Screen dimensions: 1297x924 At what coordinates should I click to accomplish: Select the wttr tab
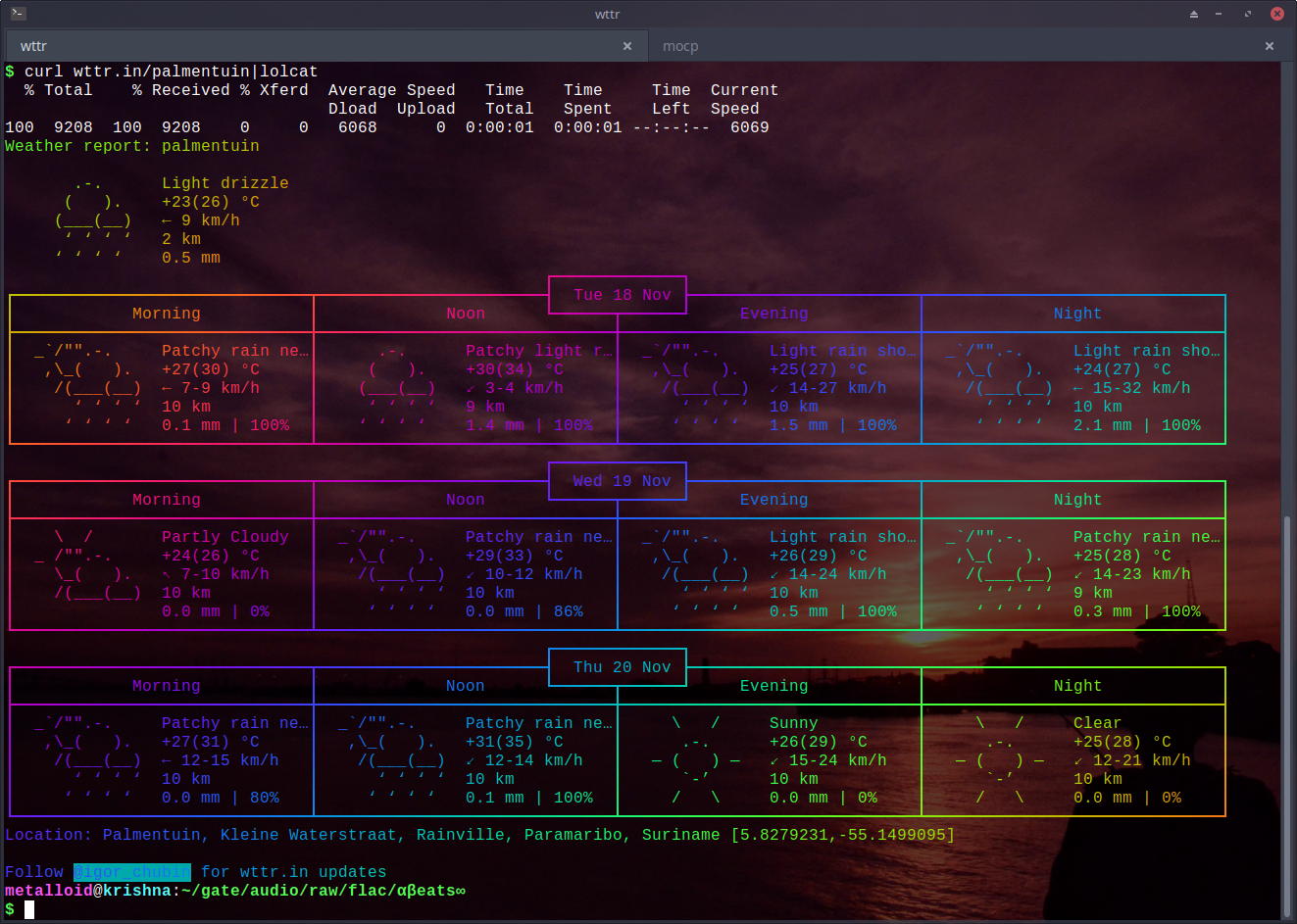click(34, 46)
